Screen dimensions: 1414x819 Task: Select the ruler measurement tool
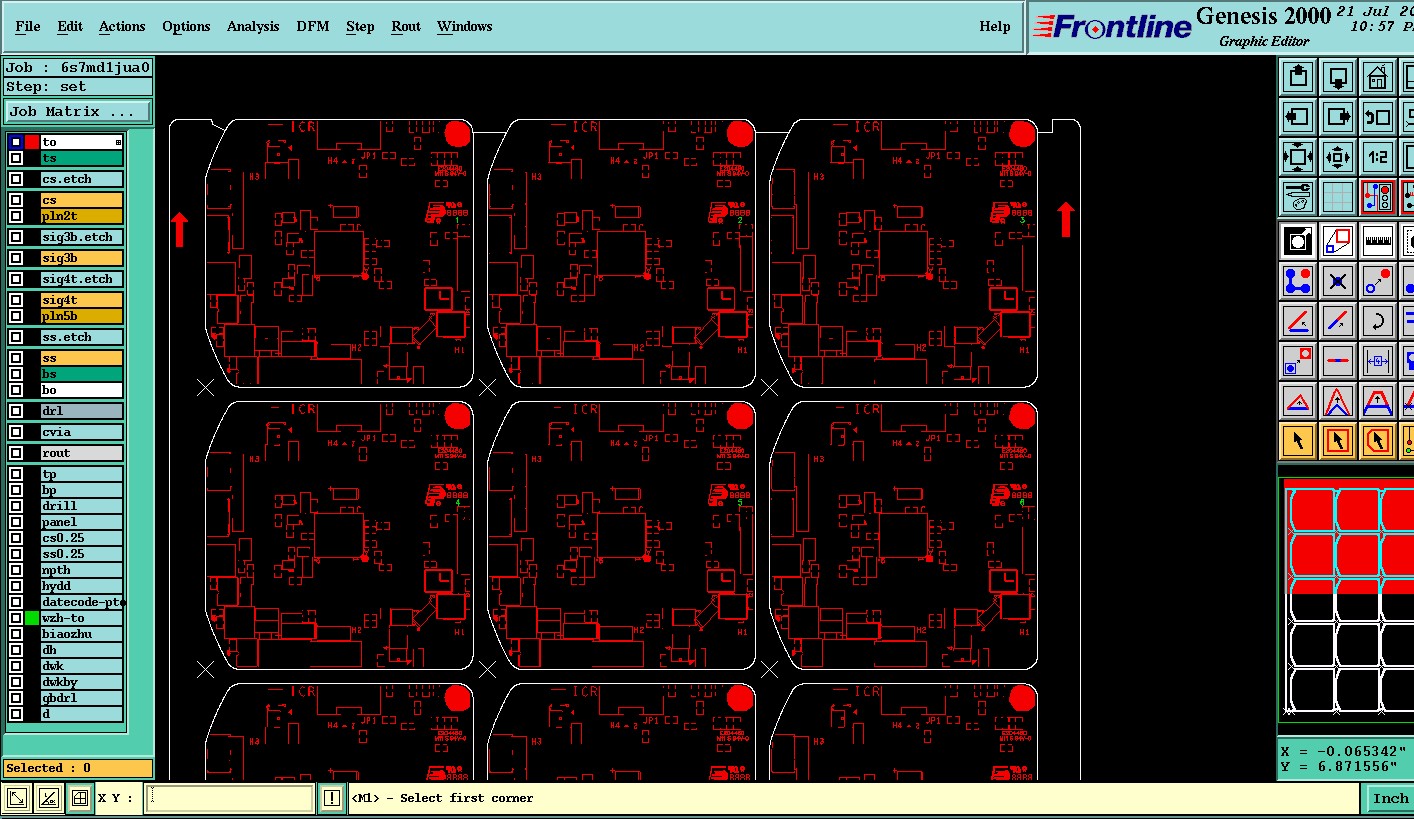pos(1378,241)
